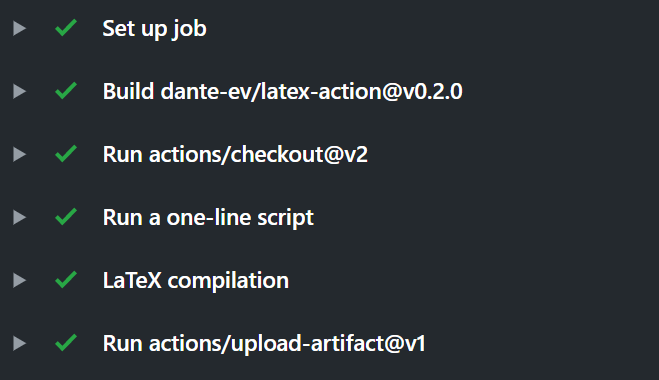Click success check icon for one-line script step

click(66, 217)
